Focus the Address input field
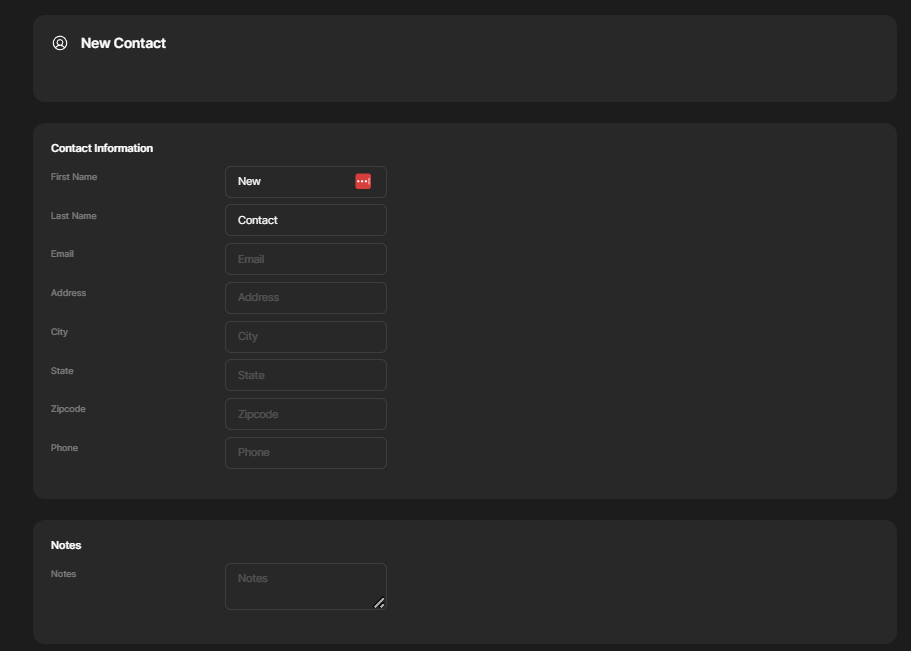911x651 pixels. (306, 298)
